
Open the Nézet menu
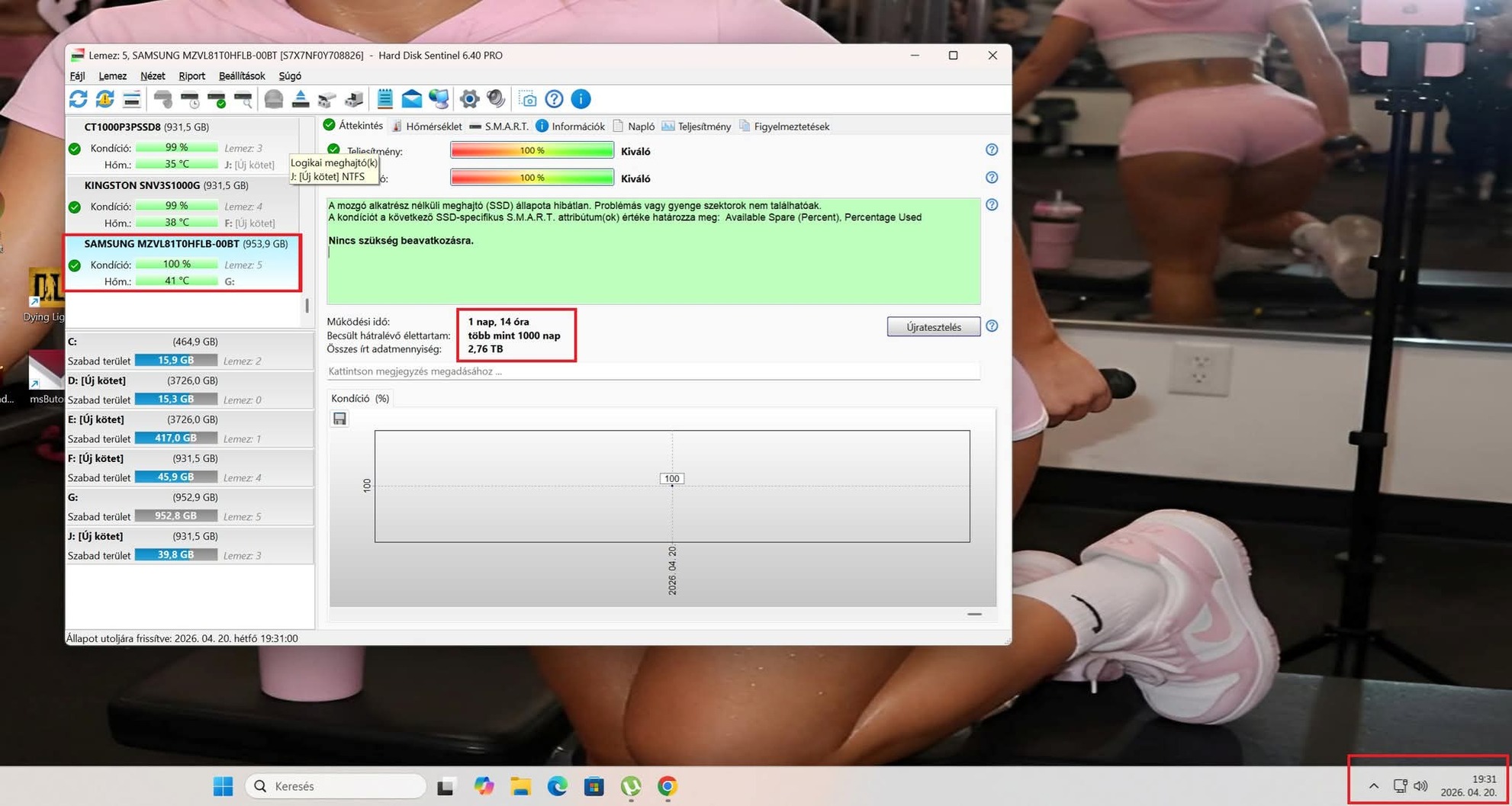click(153, 76)
